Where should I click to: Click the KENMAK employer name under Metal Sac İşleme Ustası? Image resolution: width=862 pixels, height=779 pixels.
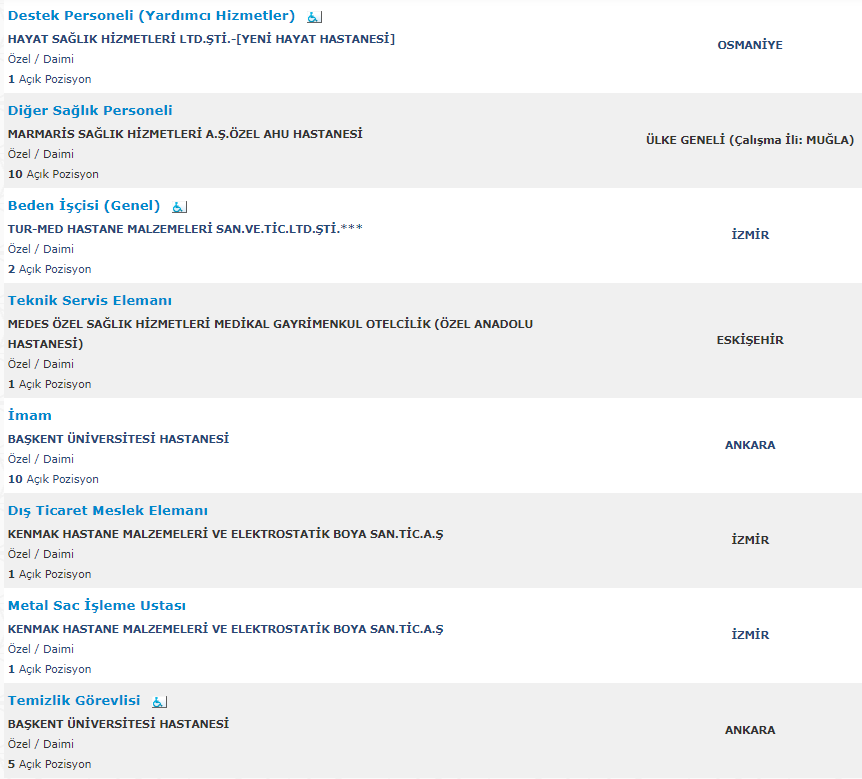[x=225, y=629]
